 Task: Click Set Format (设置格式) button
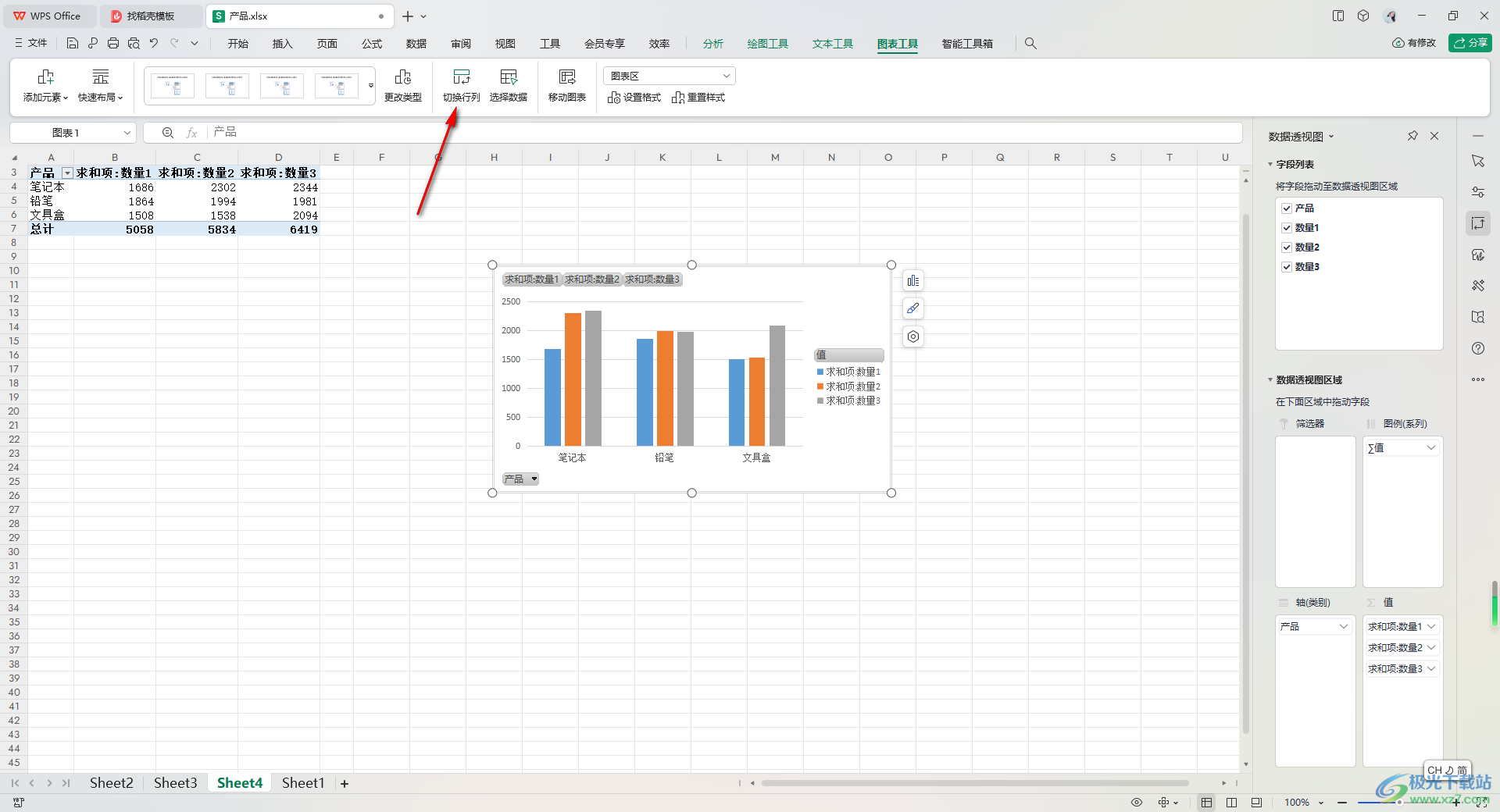634,98
